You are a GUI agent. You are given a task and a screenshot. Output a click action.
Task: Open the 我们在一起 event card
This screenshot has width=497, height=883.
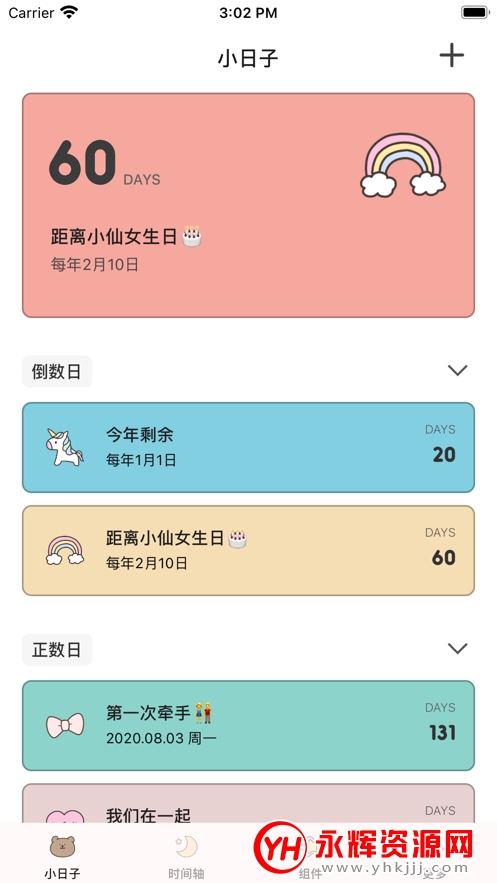coord(248,804)
